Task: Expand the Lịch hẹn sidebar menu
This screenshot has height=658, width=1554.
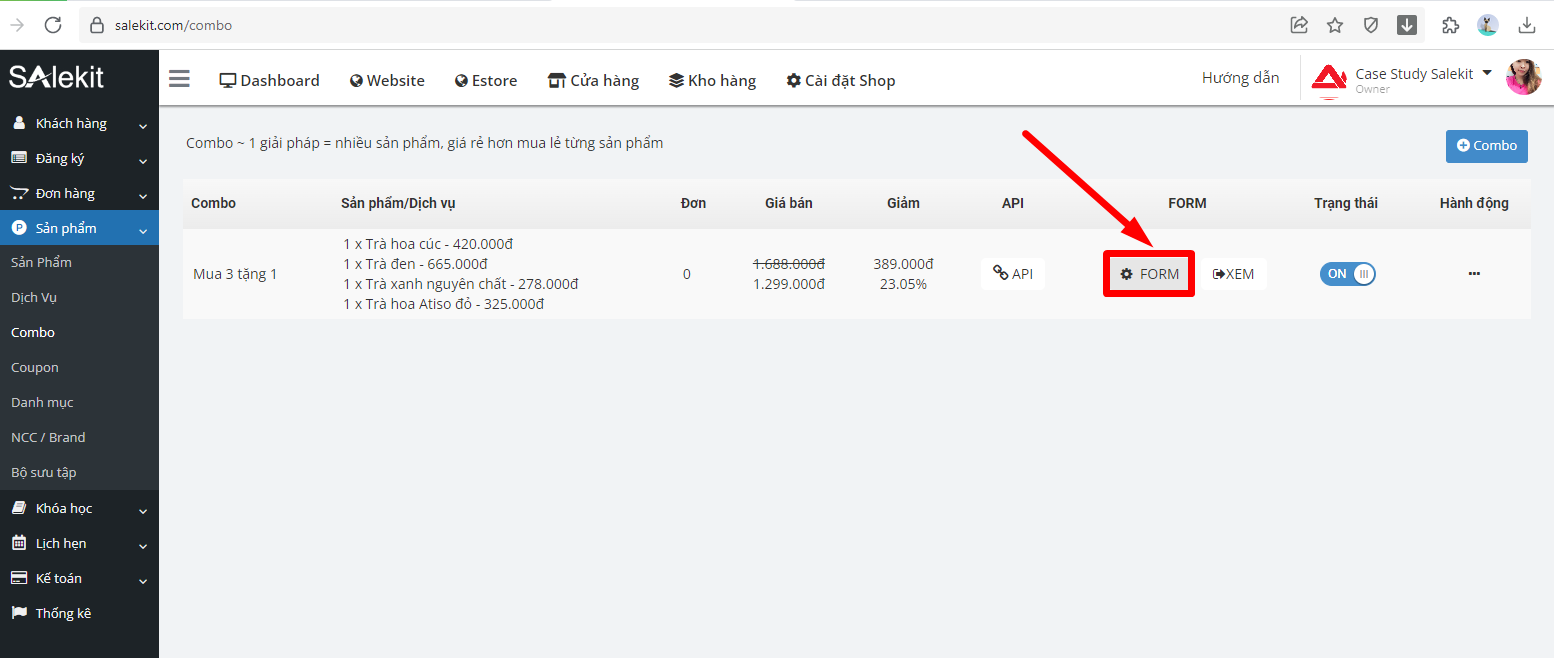Action: pos(79,543)
